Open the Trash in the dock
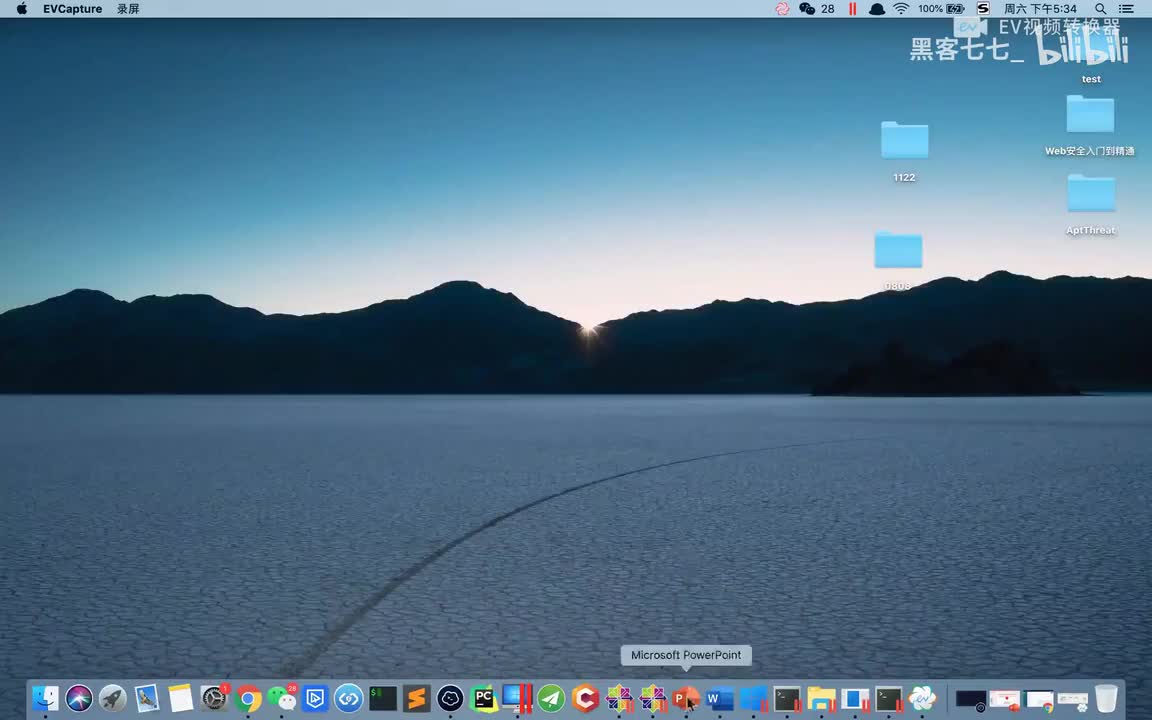This screenshot has width=1152, height=720. pyautogui.click(x=1105, y=698)
